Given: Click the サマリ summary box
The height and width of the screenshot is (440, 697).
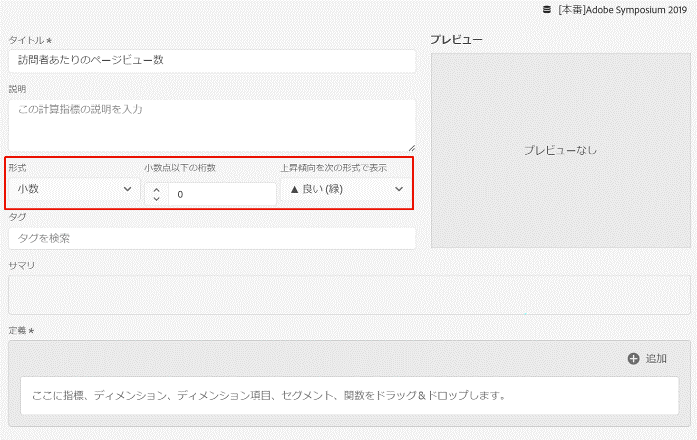Looking at the screenshot, I should point(349,295).
